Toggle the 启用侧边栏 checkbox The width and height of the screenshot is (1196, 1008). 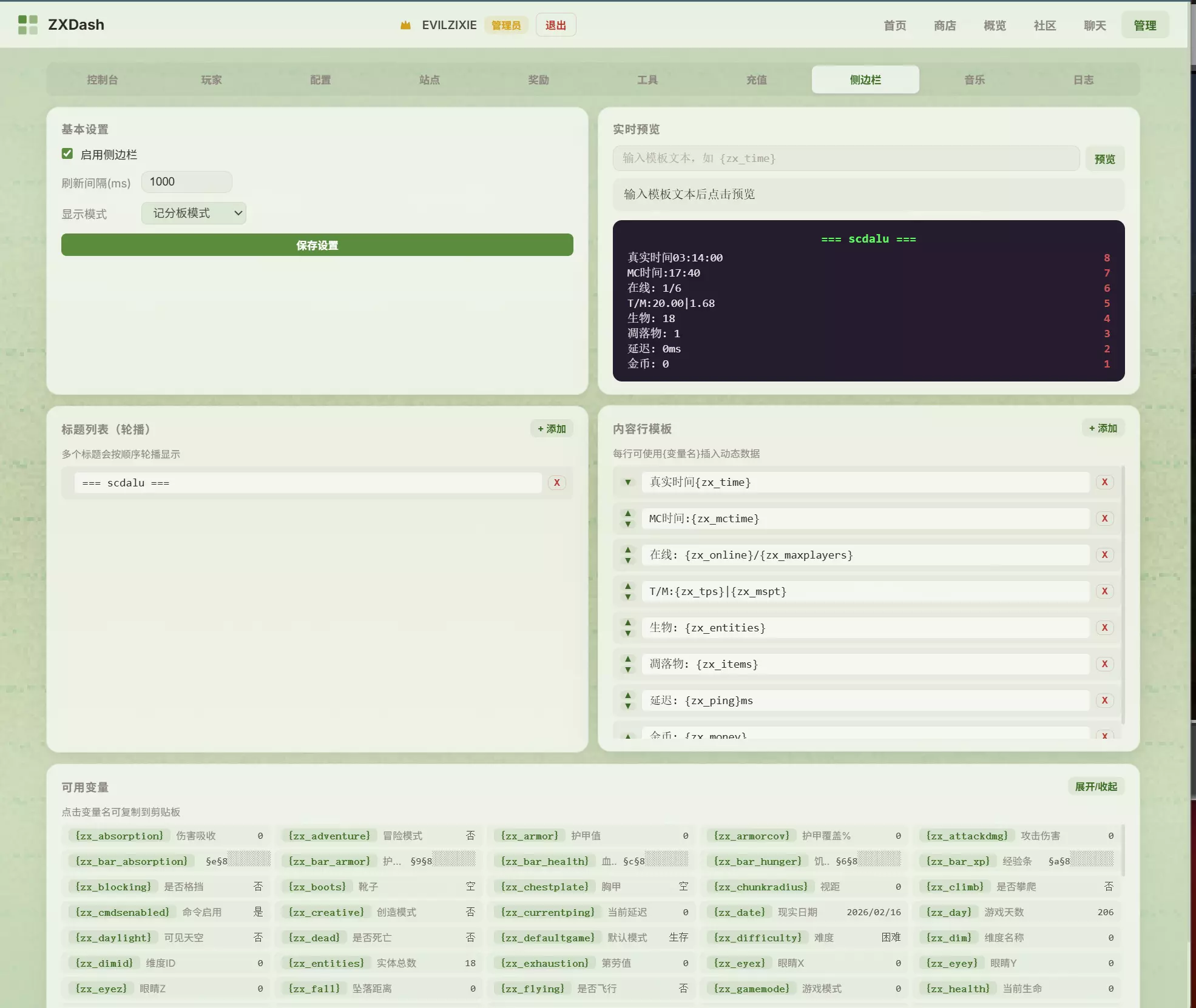[x=67, y=154]
